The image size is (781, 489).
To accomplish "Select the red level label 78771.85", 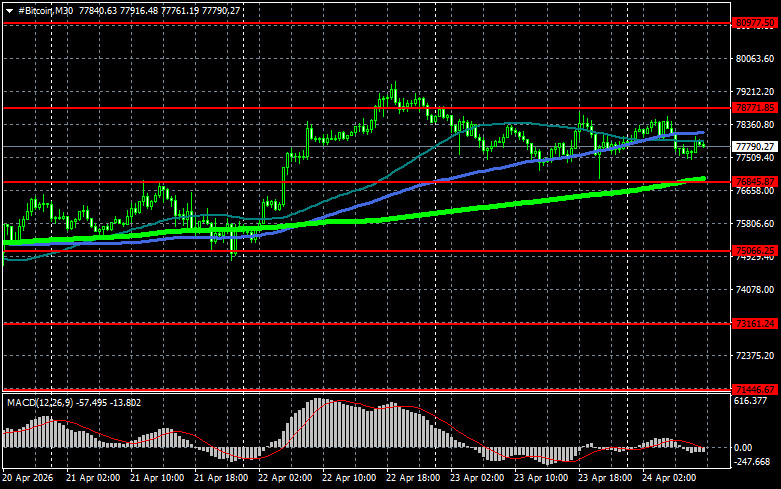I will (x=756, y=108).
